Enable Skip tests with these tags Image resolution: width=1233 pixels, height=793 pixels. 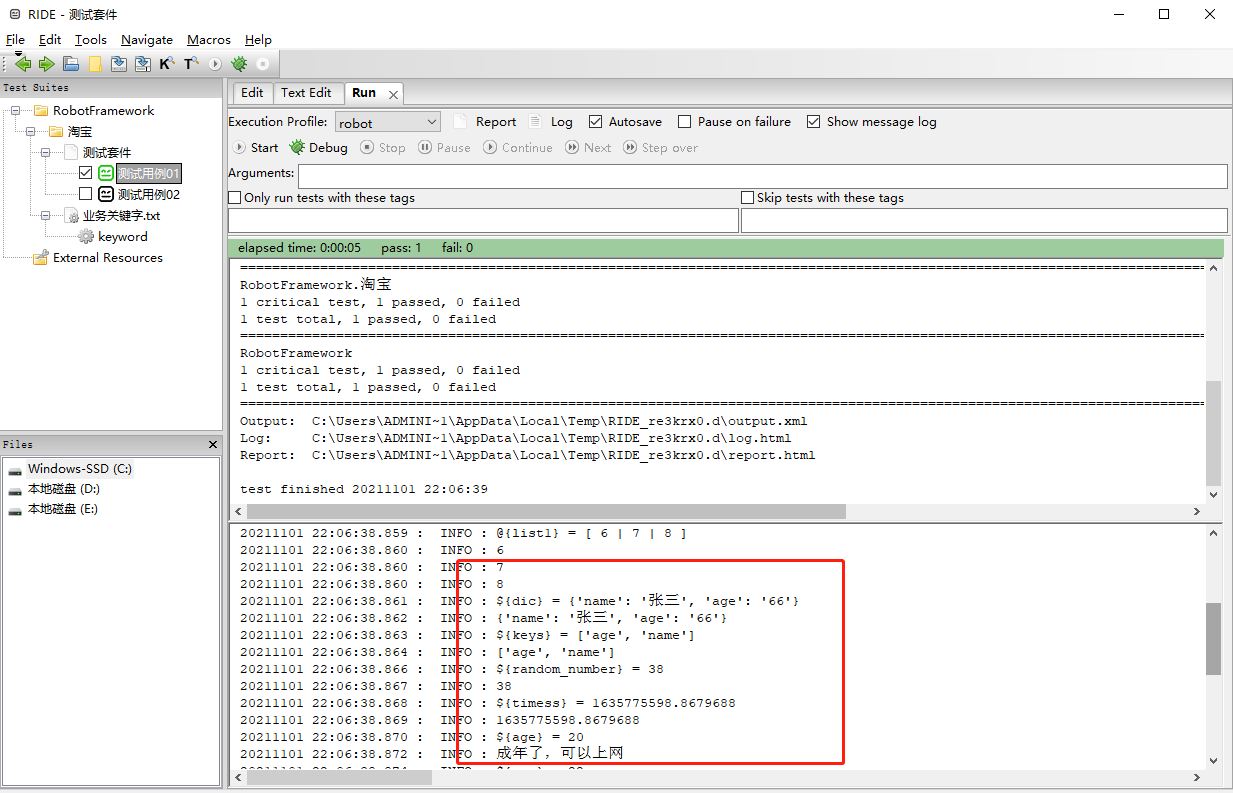pos(748,198)
